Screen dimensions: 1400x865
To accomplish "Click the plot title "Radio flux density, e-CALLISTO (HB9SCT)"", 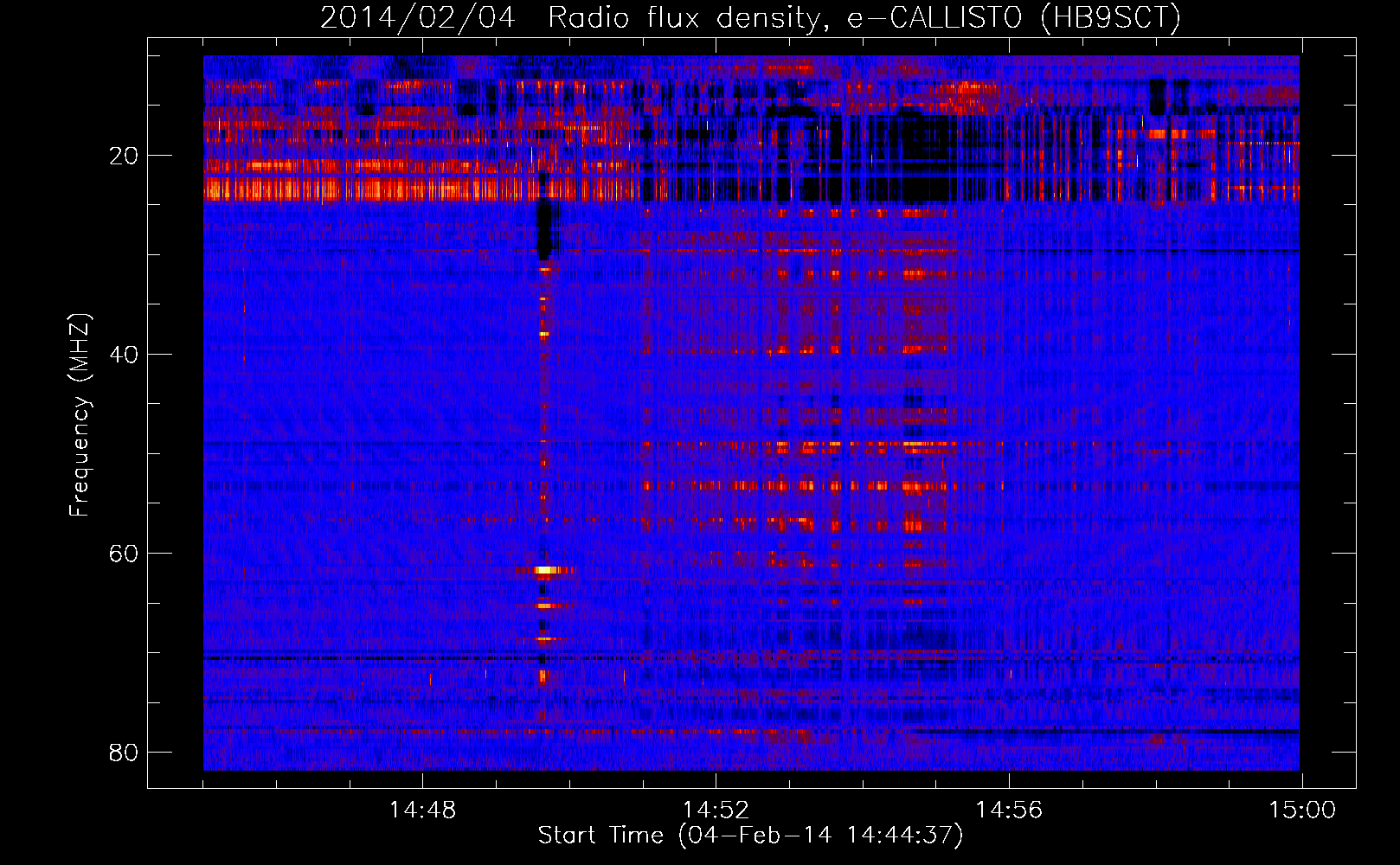I will (x=864, y=17).
